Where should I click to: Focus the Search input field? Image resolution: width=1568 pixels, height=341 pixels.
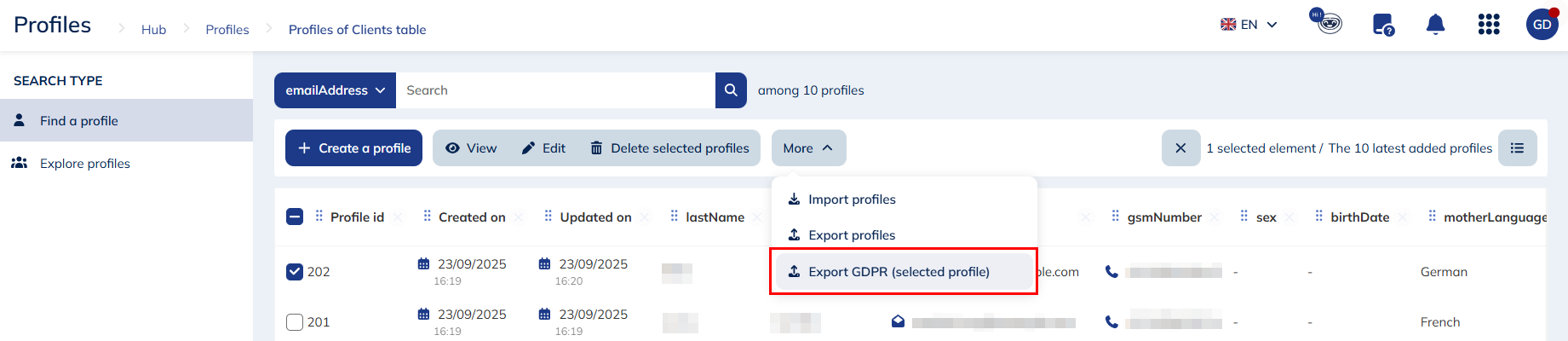click(555, 90)
